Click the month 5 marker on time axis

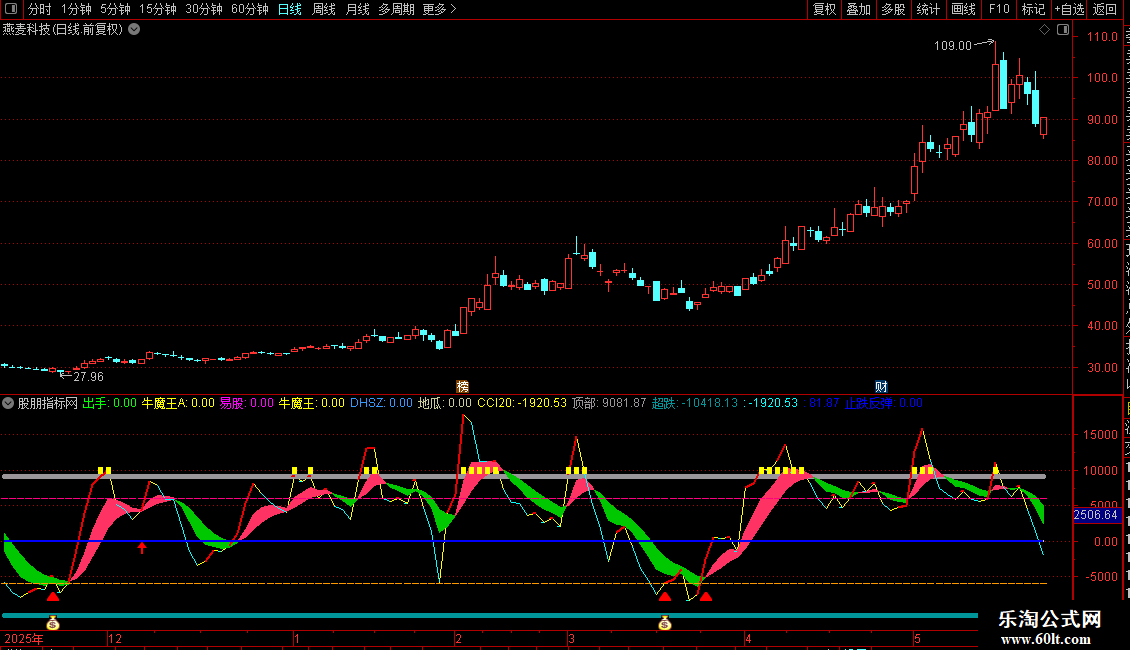[917, 638]
